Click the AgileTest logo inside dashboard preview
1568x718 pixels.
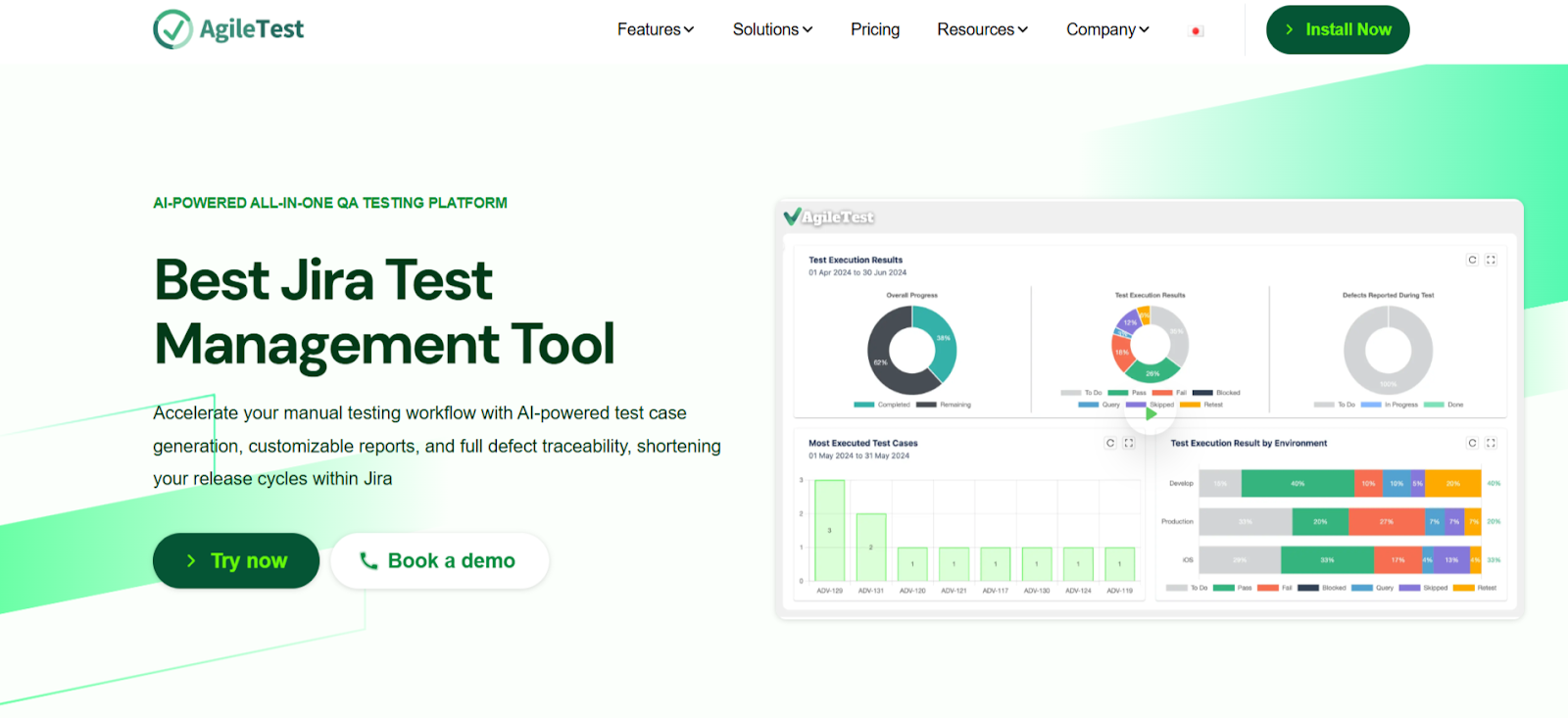829,216
